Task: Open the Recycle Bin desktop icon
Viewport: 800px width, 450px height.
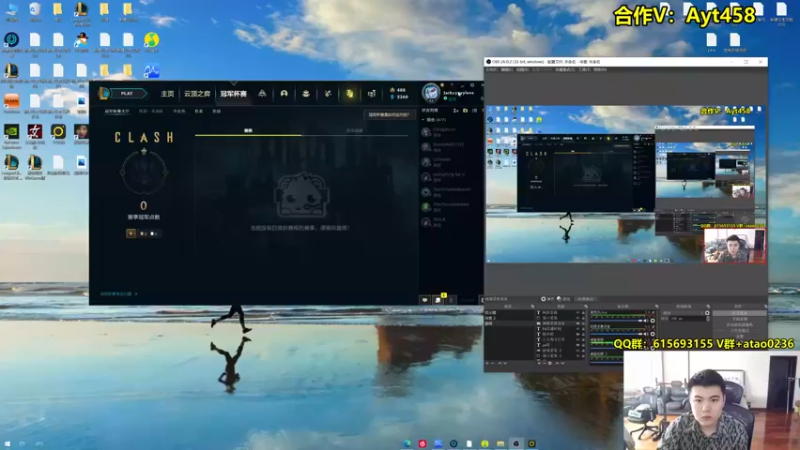Action: pos(35,12)
